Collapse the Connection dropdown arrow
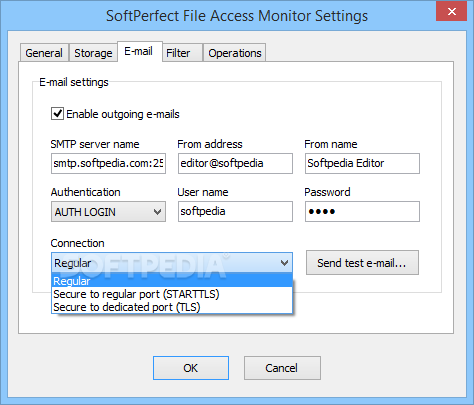 [x=284, y=263]
